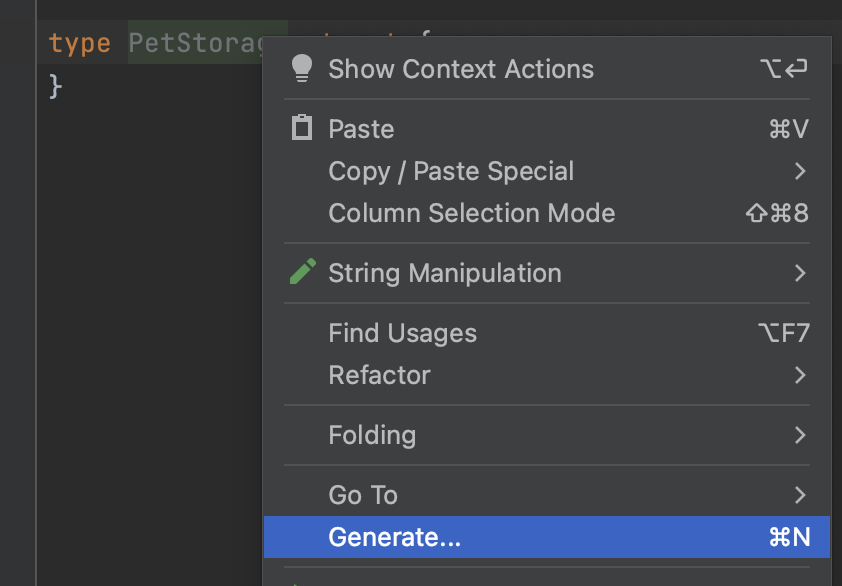Viewport: 842px width, 586px height.
Task: Select the Paste menu entry
Action: (x=361, y=129)
